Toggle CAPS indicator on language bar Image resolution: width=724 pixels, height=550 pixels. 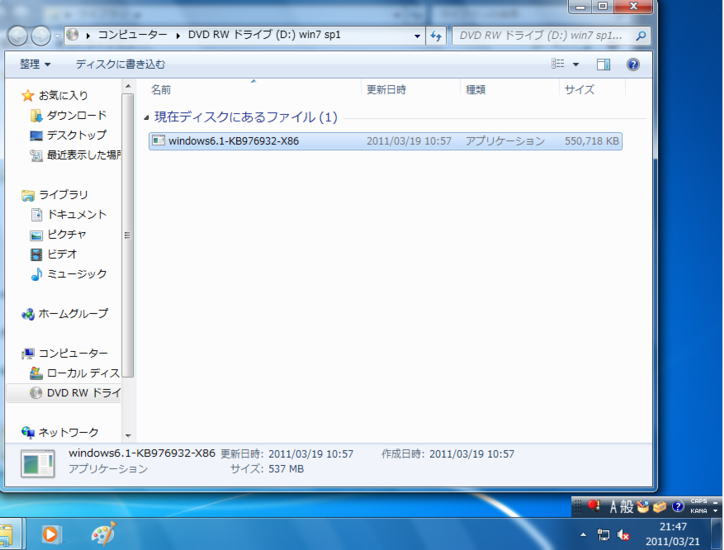pyautogui.click(x=699, y=502)
